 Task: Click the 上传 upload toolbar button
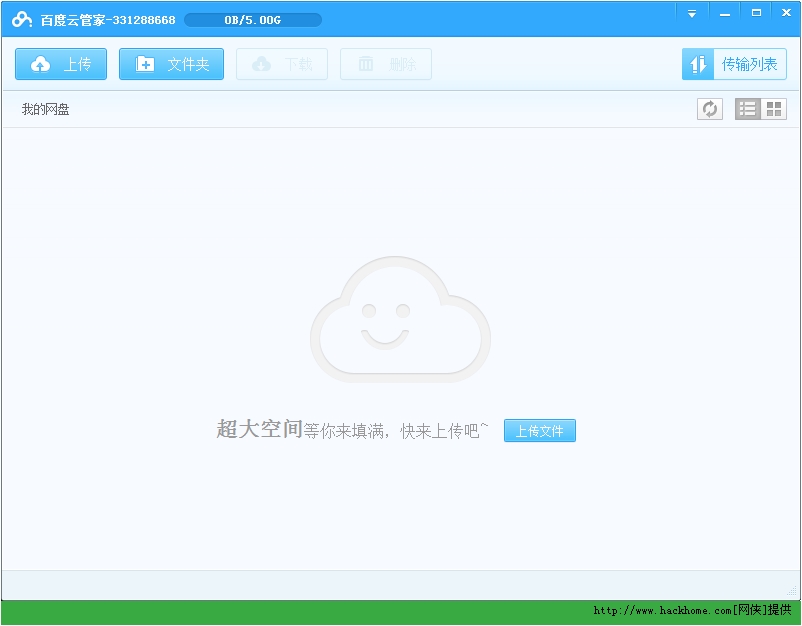61,64
